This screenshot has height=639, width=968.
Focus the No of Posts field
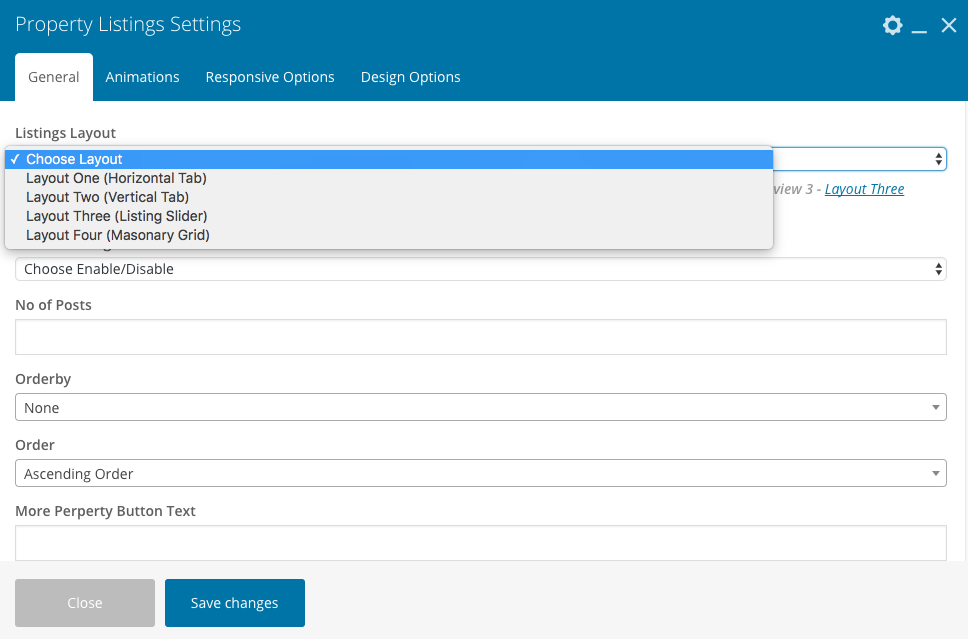(480, 337)
